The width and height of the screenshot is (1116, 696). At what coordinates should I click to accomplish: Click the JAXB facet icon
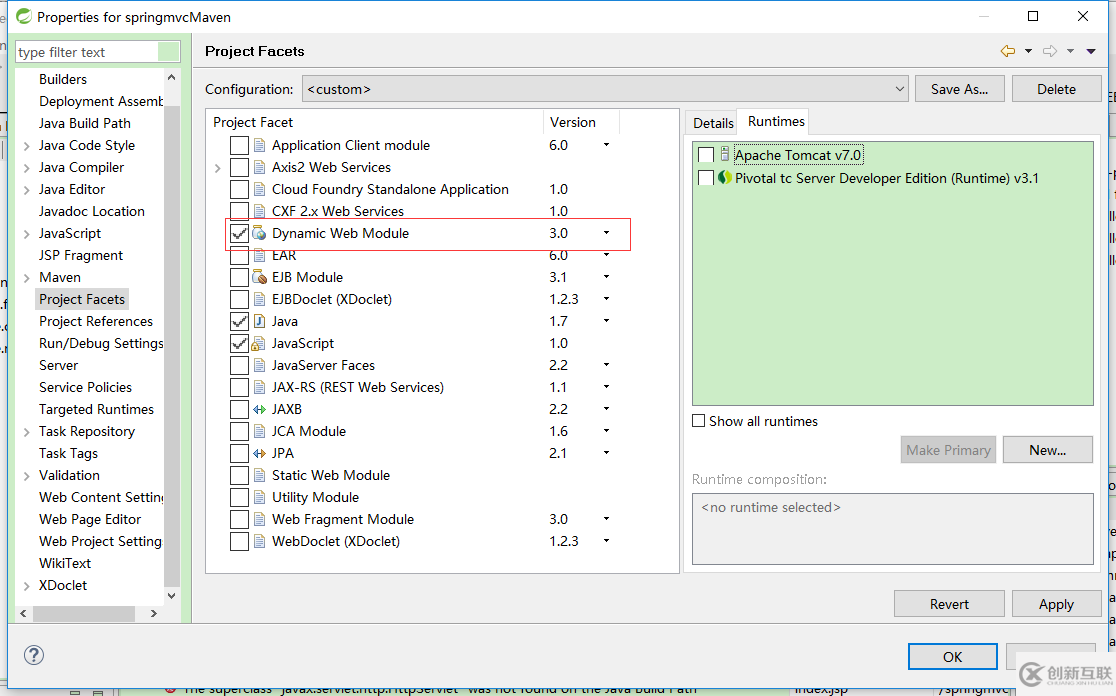[x=260, y=409]
